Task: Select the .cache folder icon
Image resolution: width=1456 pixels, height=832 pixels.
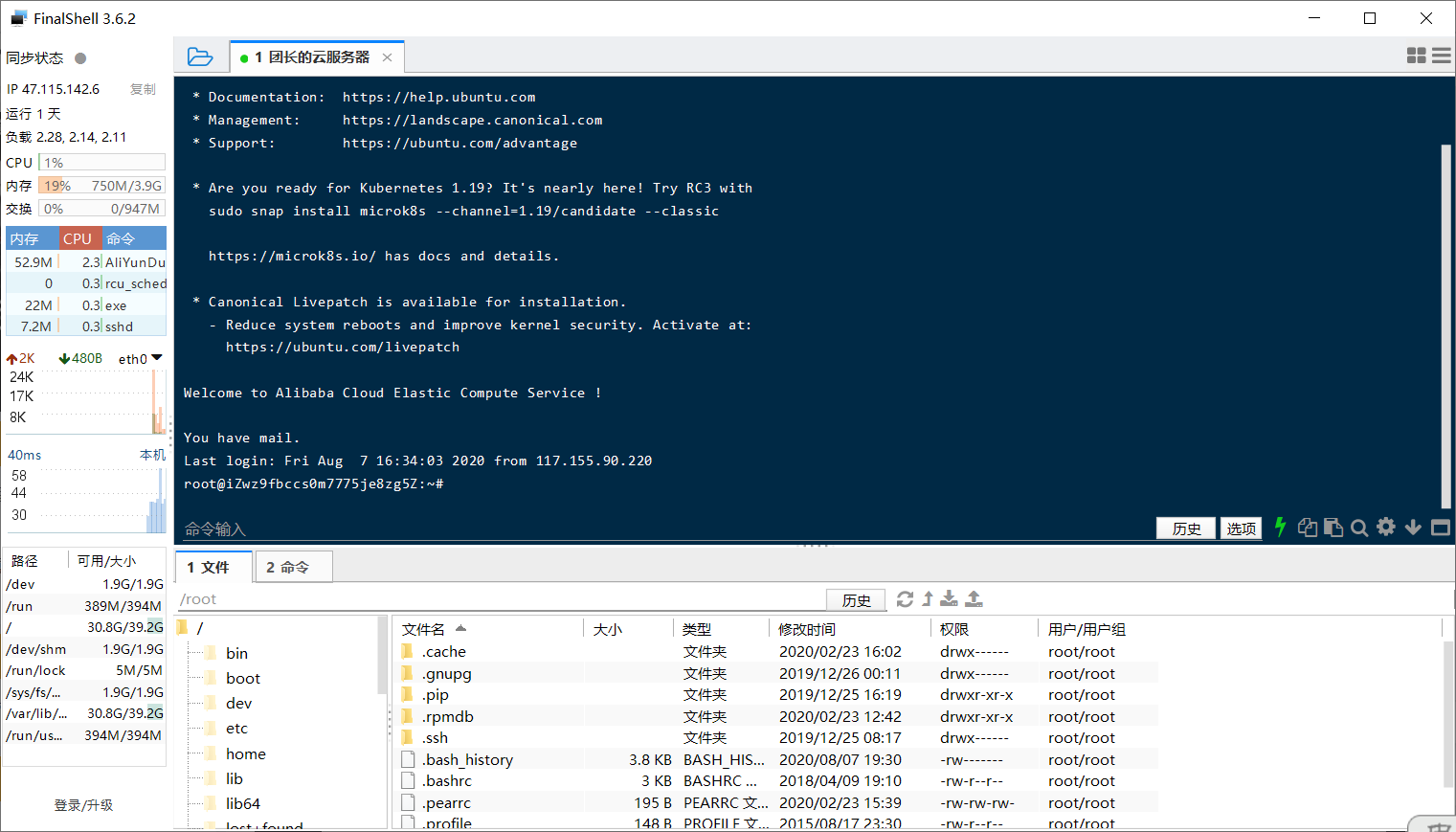Action: [408, 652]
